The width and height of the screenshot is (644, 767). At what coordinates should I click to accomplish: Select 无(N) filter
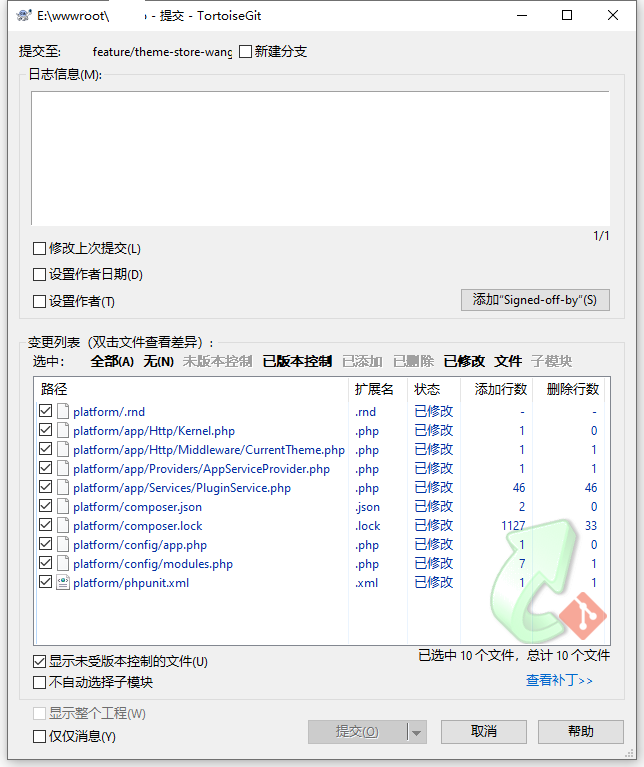pyautogui.click(x=158, y=361)
